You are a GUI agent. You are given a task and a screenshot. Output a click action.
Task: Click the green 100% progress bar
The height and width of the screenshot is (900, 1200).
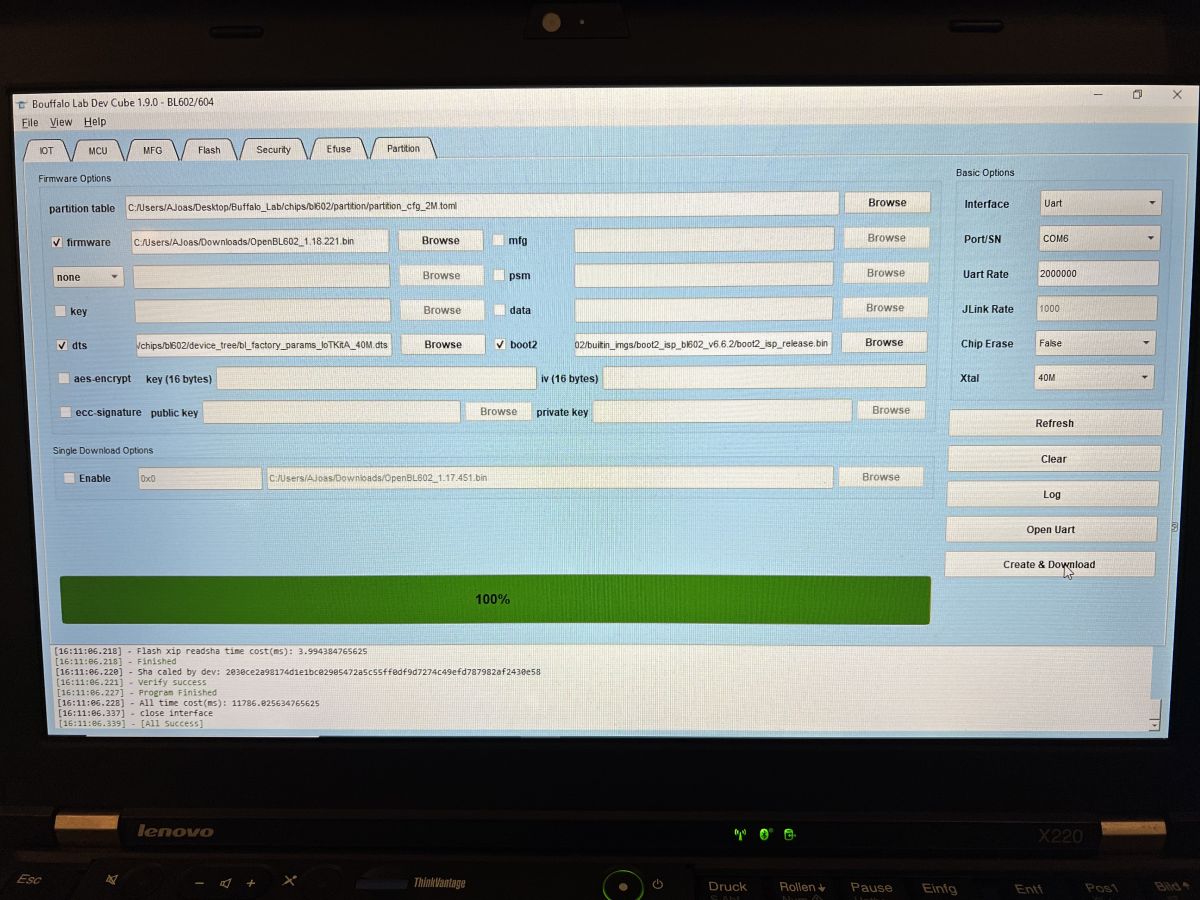click(495, 599)
